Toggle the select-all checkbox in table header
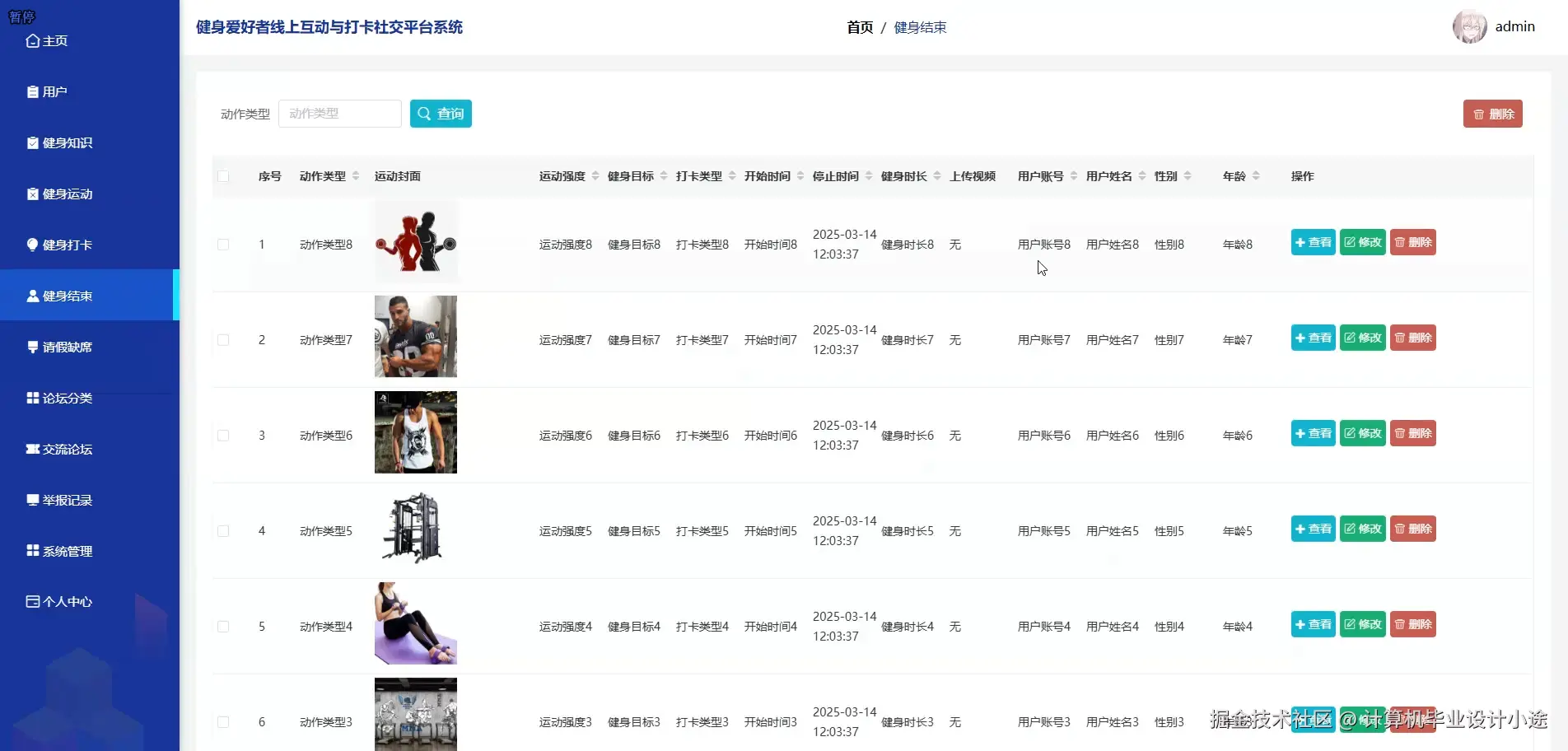The height and width of the screenshot is (751, 1568). click(223, 176)
